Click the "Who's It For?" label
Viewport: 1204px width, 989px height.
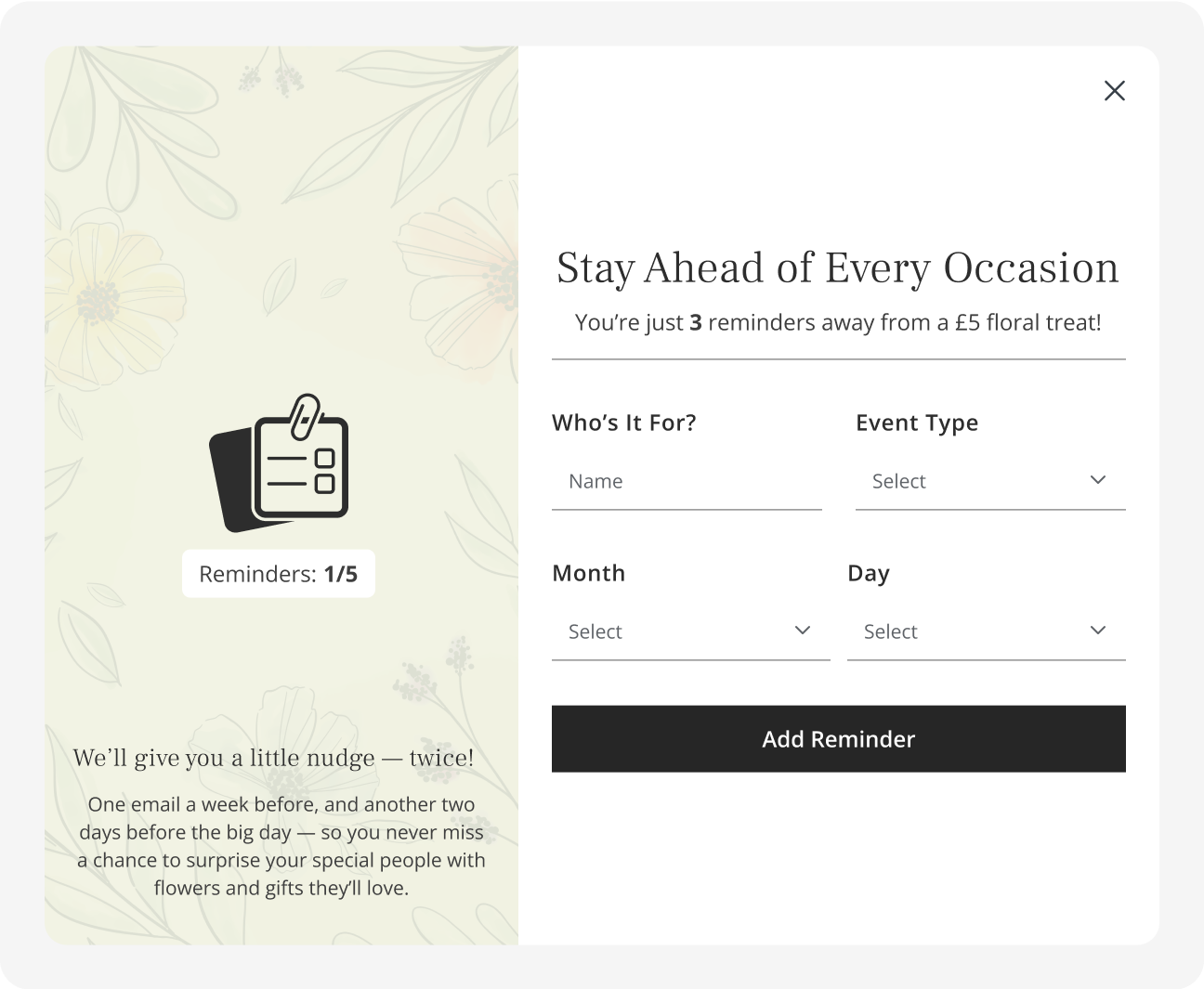(x=624, y=423)
